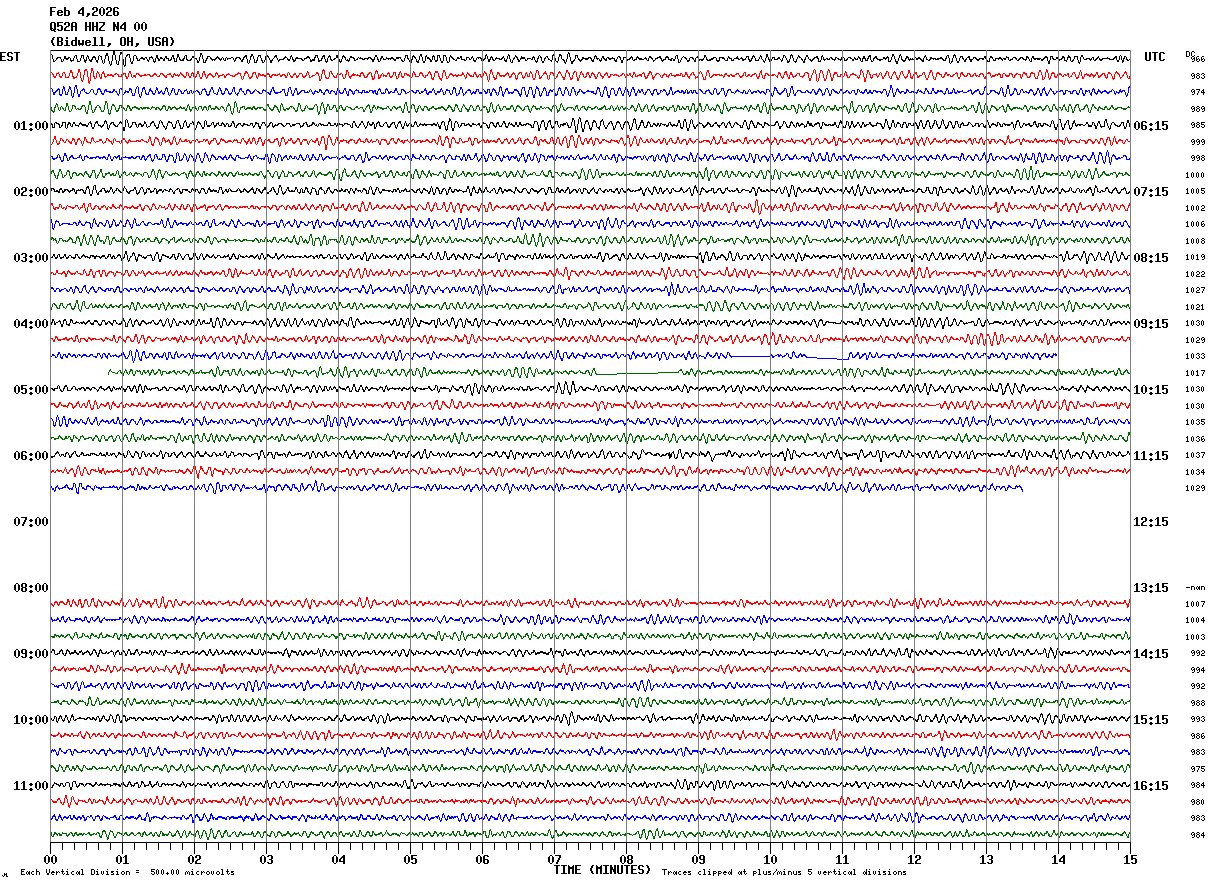Viewport: 1210px width, 886px height.
Task: Click the DC offset value "1027"
Action: click(1195, 290)
